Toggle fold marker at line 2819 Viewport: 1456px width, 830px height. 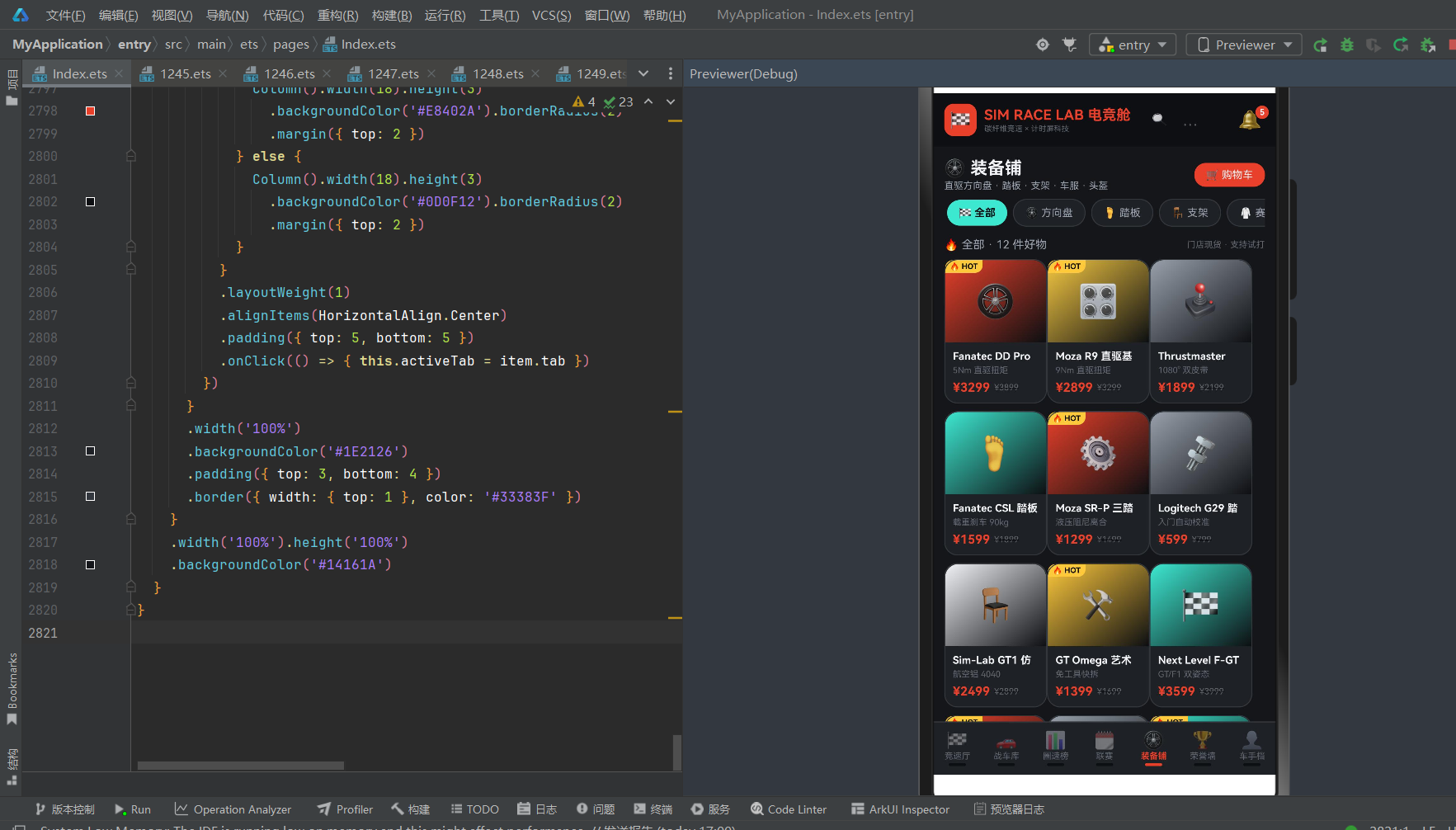(131, 587)
